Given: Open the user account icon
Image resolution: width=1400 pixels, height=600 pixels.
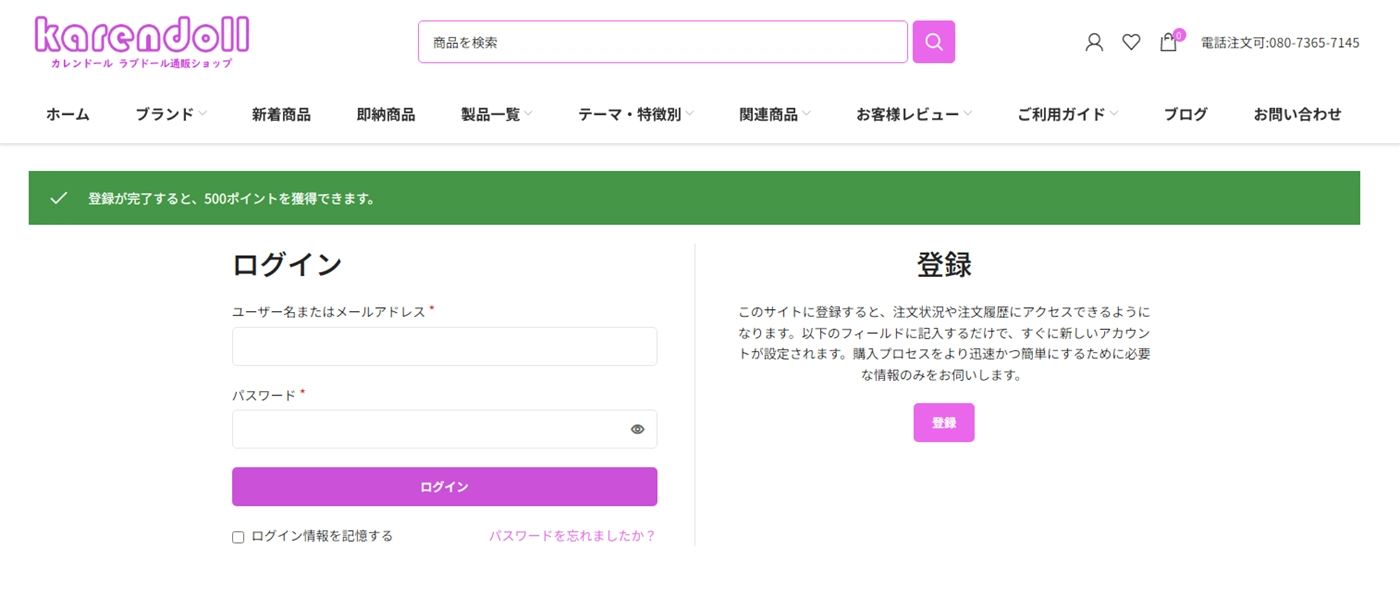Looking at the screenshot, I should [x=1094, y=42].
